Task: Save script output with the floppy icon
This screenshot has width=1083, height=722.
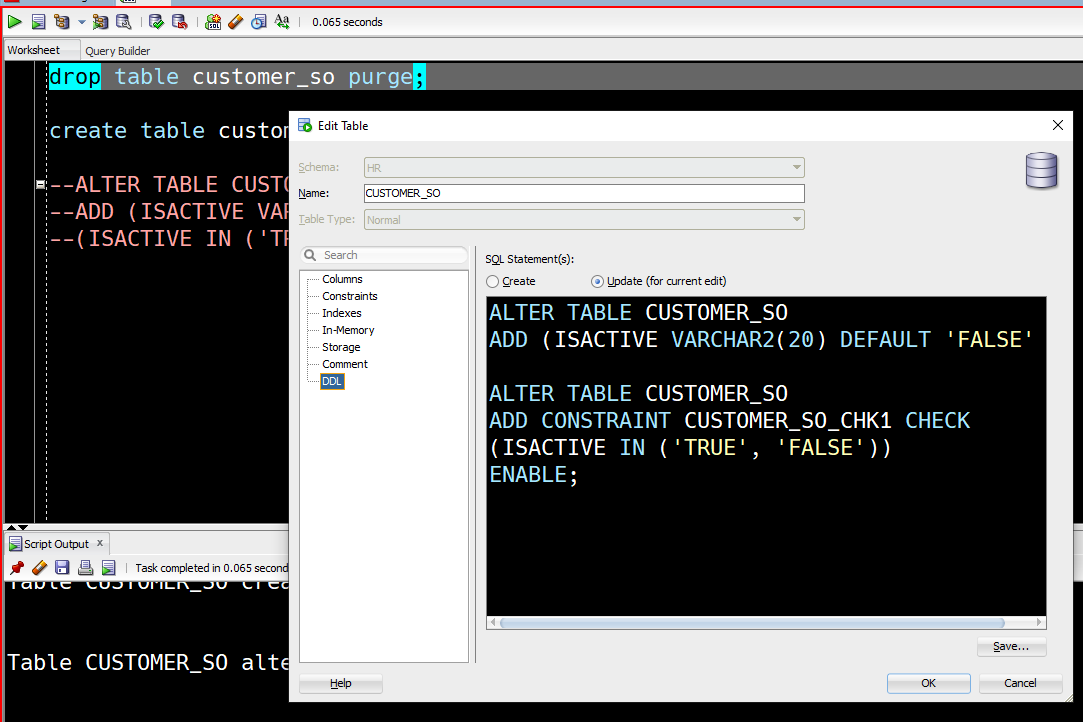Action: [x=62, y=568]
